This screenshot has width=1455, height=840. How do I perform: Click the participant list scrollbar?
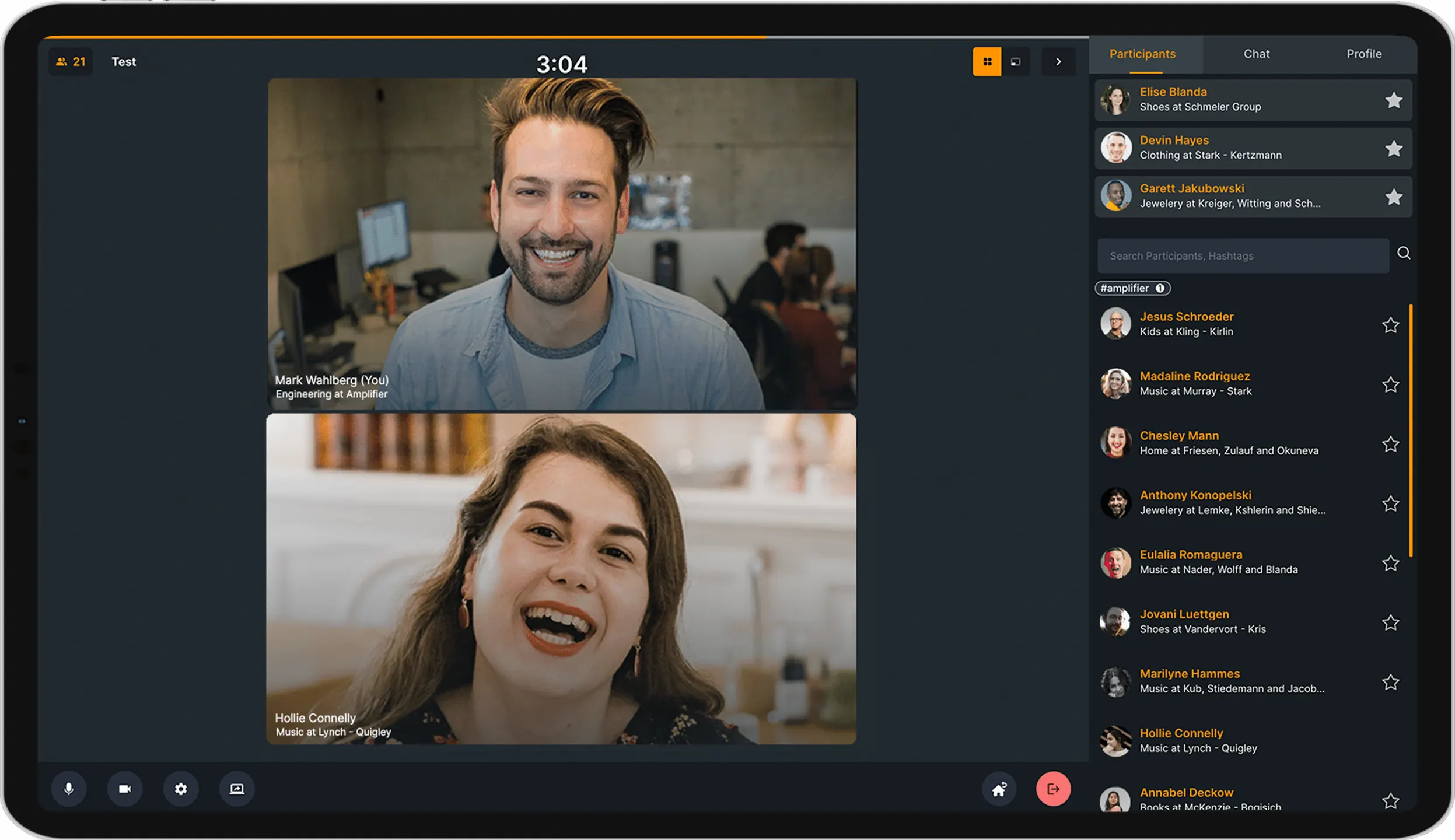pos(1411,430)
